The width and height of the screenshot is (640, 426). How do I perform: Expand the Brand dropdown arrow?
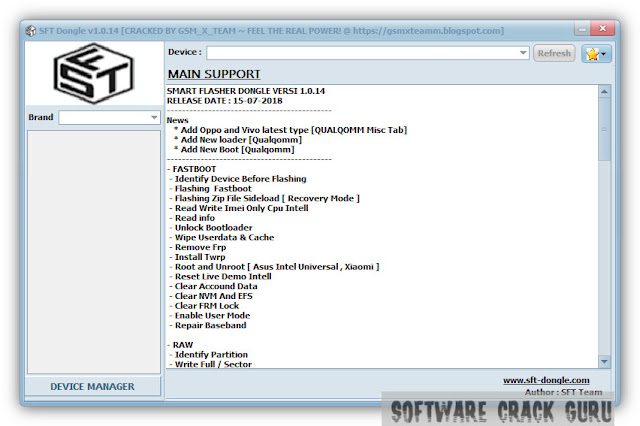click(x=154, y=118)
